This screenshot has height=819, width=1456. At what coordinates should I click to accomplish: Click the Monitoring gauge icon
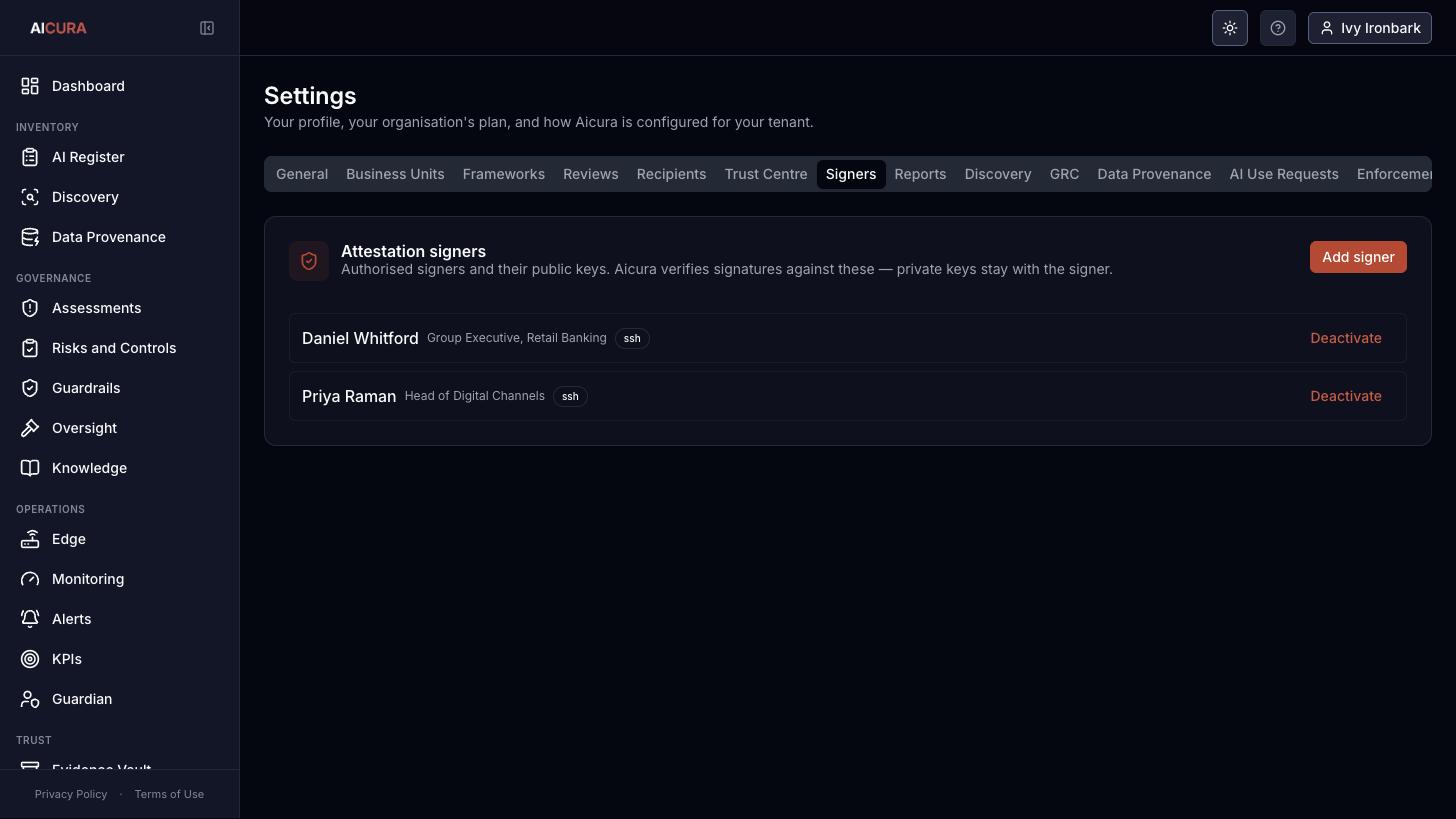(30, 579)
